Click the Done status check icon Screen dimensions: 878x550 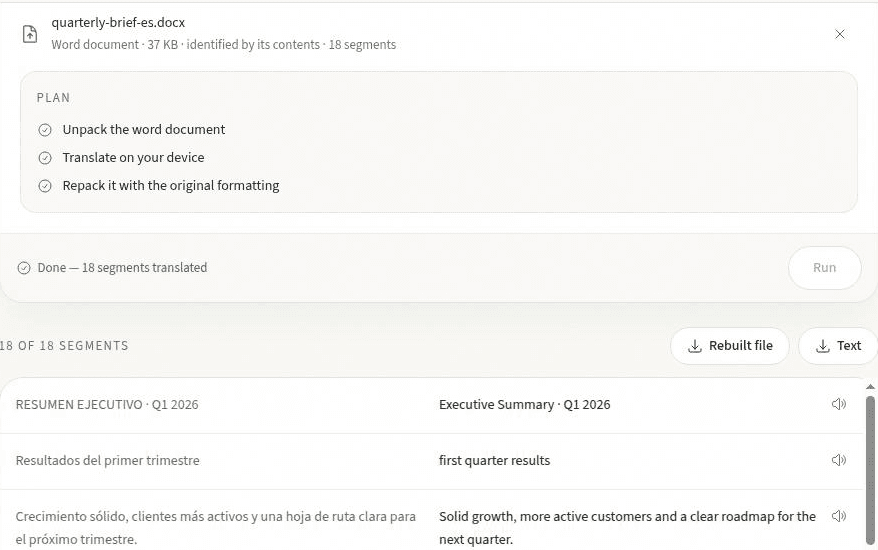(x=24, y=268)
